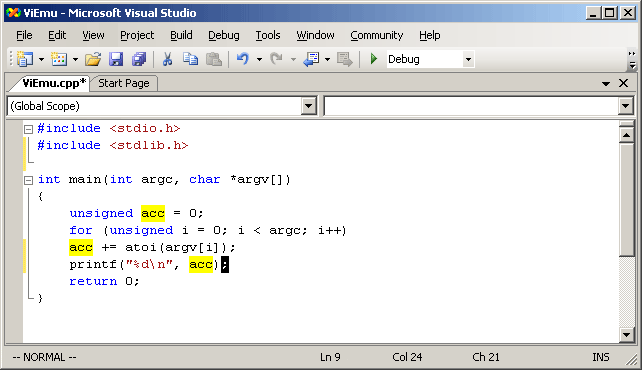Open the View menu
This screenshot has width=642, height=370.
point(93,36)
